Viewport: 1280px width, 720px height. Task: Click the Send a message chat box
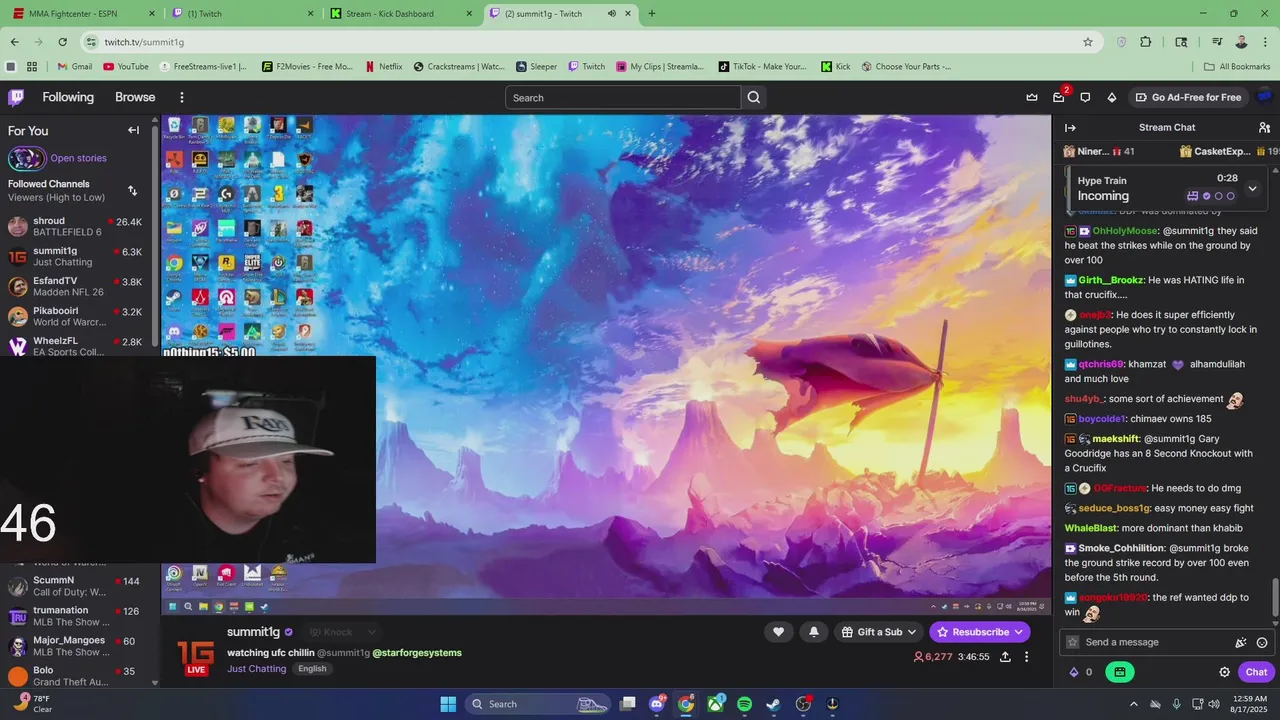(x=1150, y=642)
